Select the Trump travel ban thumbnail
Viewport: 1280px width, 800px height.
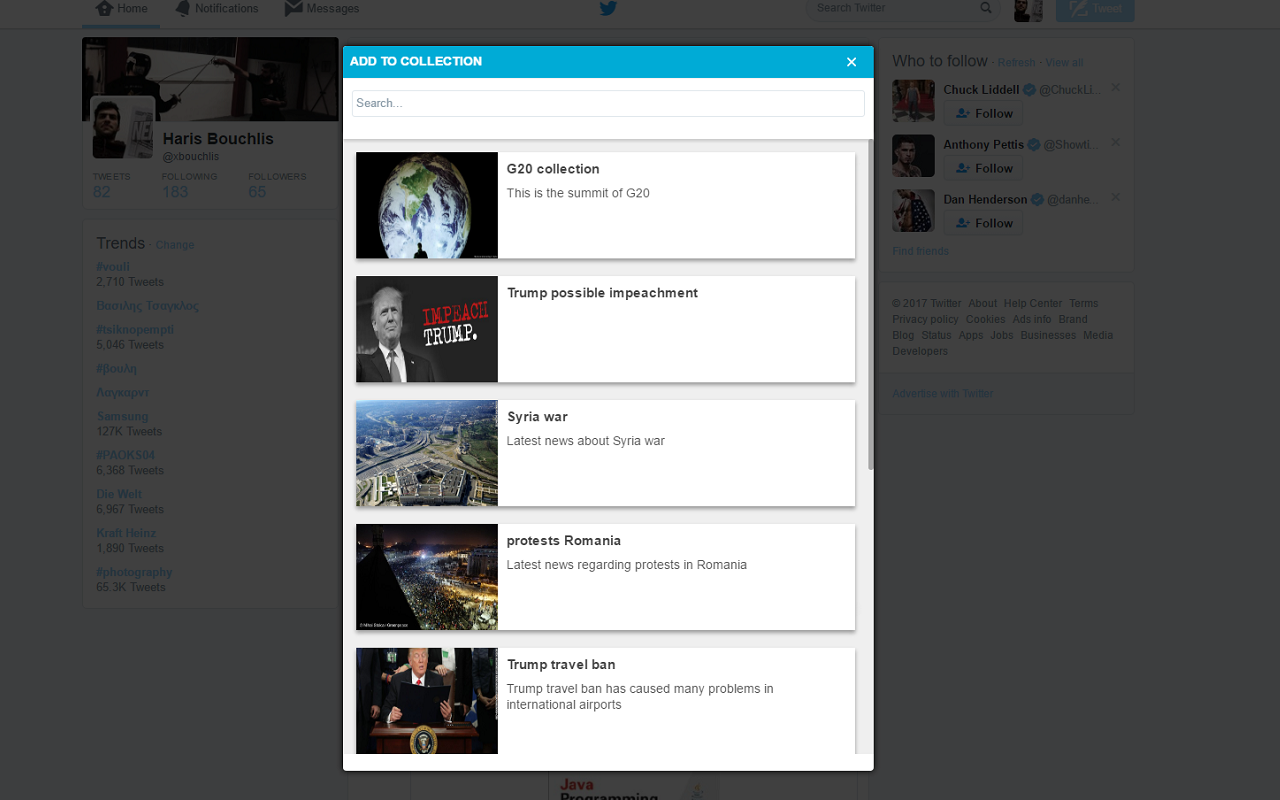click(x=427, y=701)
